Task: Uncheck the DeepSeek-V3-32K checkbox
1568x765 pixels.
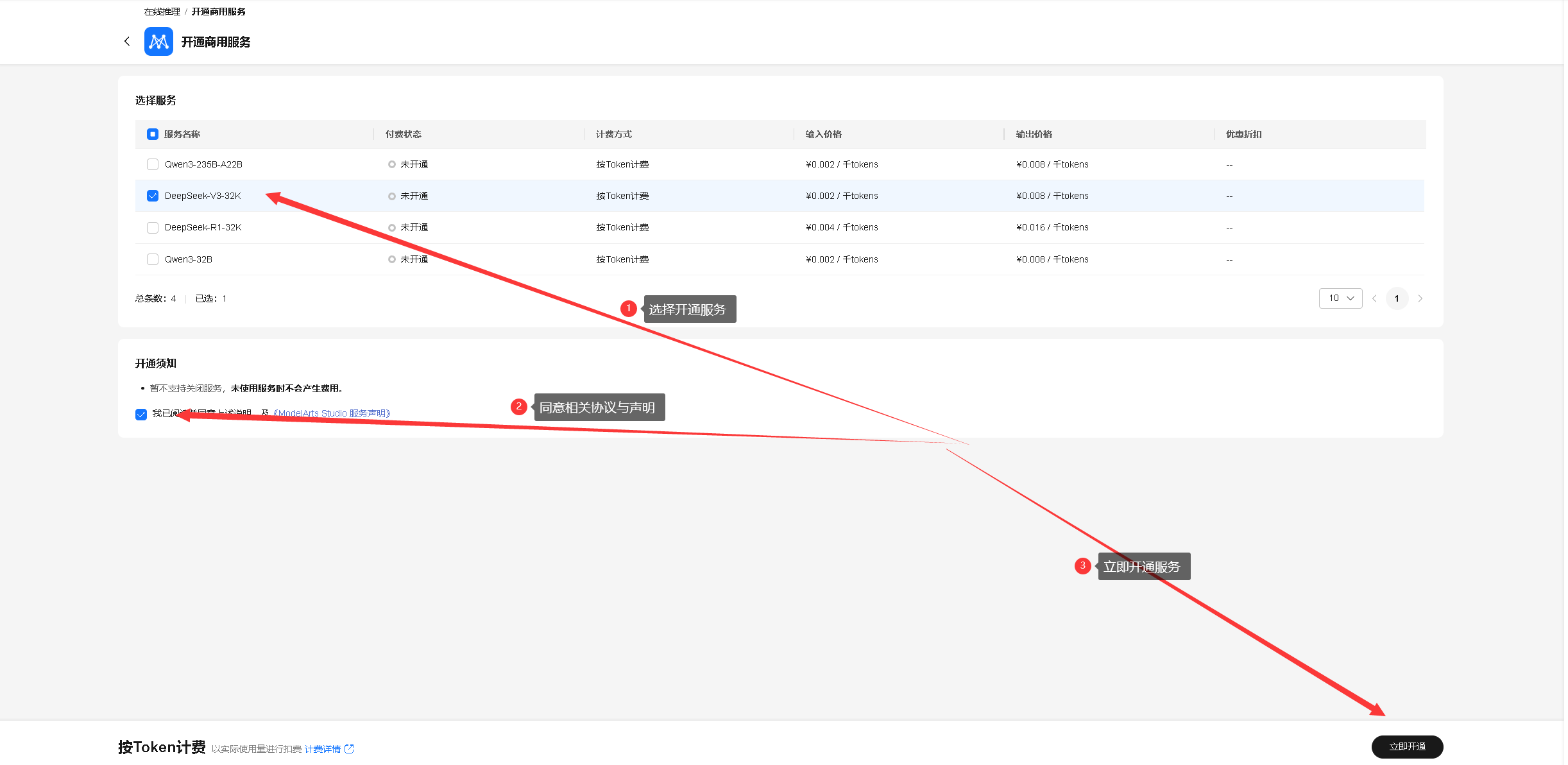Action: [x=153, y=196]
